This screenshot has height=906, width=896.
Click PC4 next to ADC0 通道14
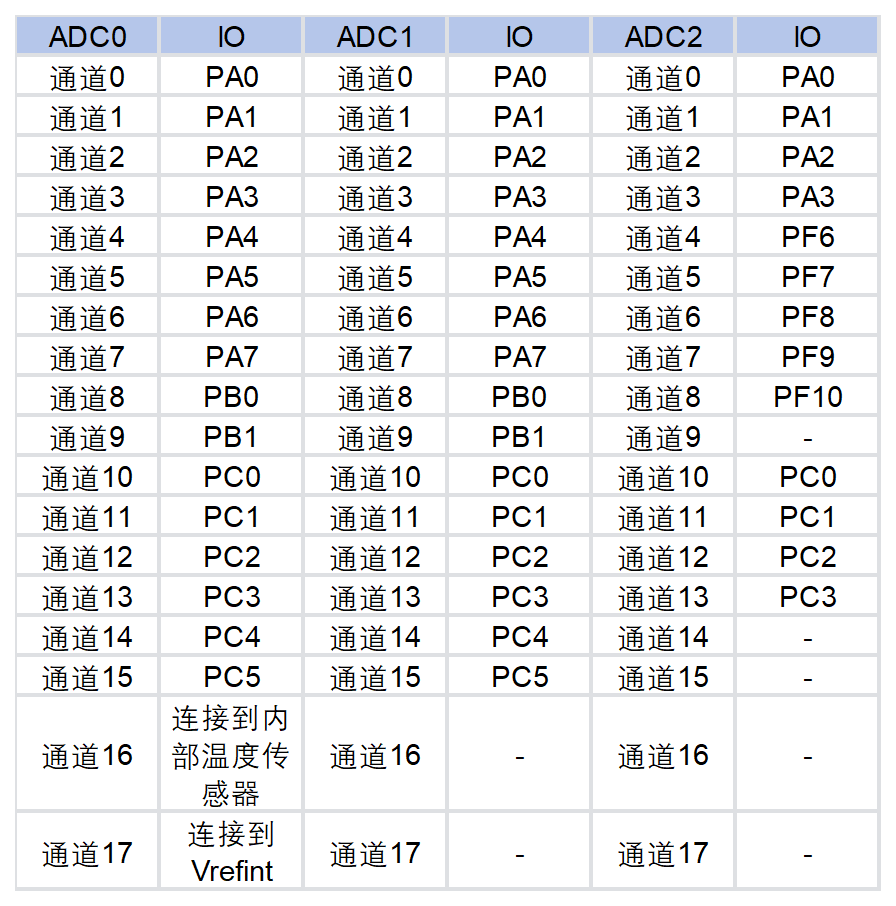(231, 636)
